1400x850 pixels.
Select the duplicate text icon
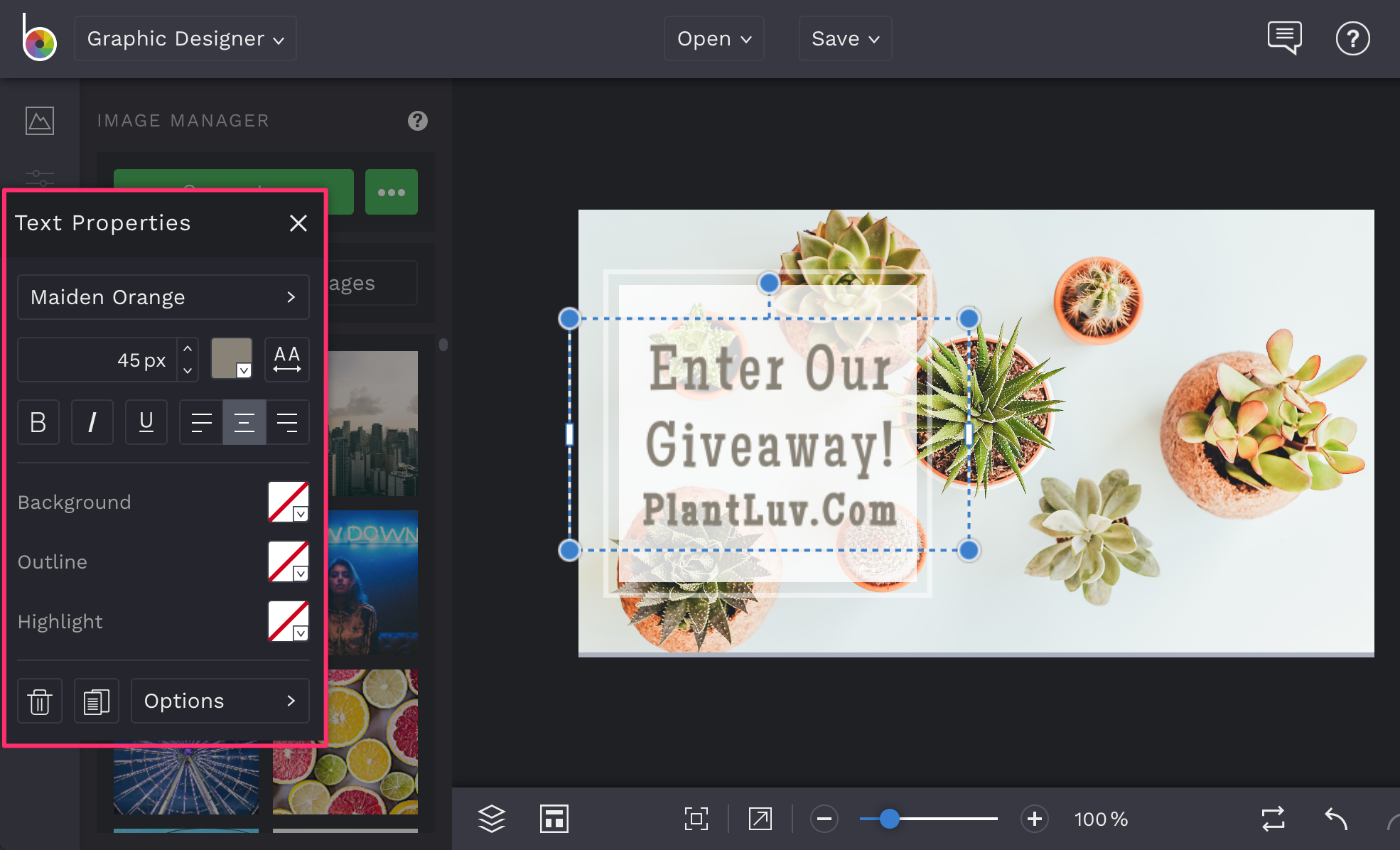97,701
